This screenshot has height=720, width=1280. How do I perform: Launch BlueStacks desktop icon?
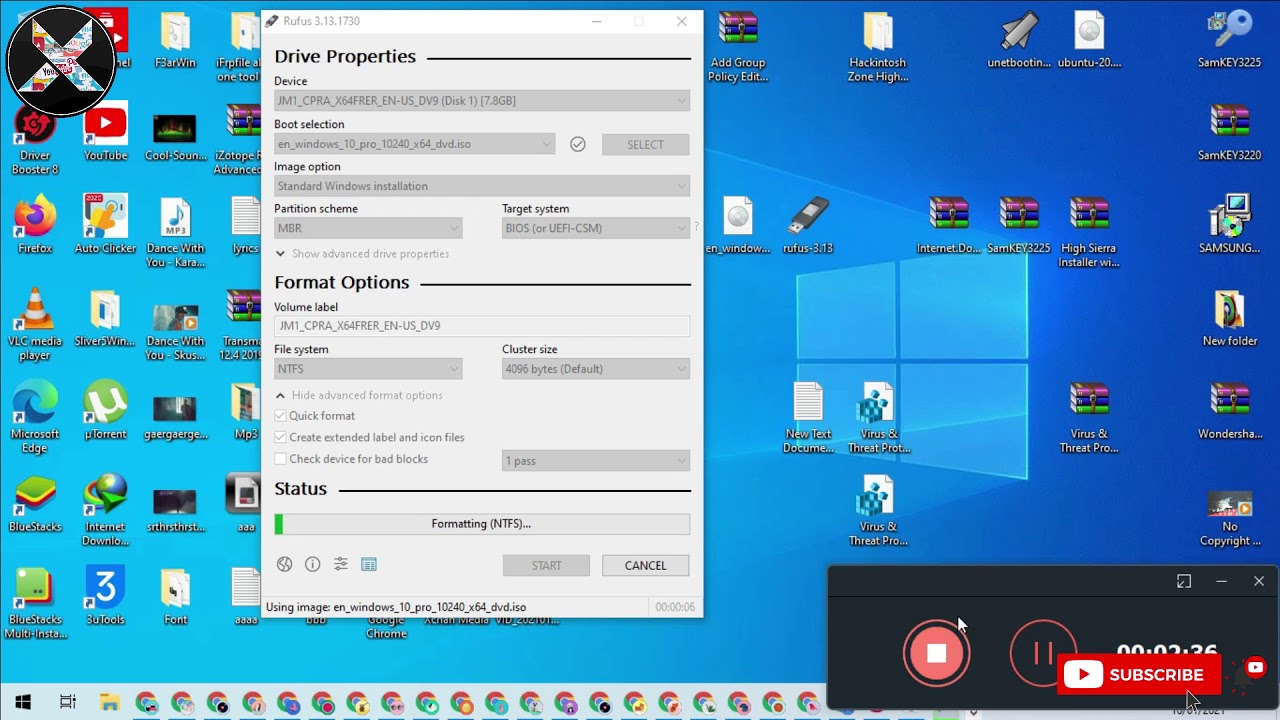[x=35, y=504]
